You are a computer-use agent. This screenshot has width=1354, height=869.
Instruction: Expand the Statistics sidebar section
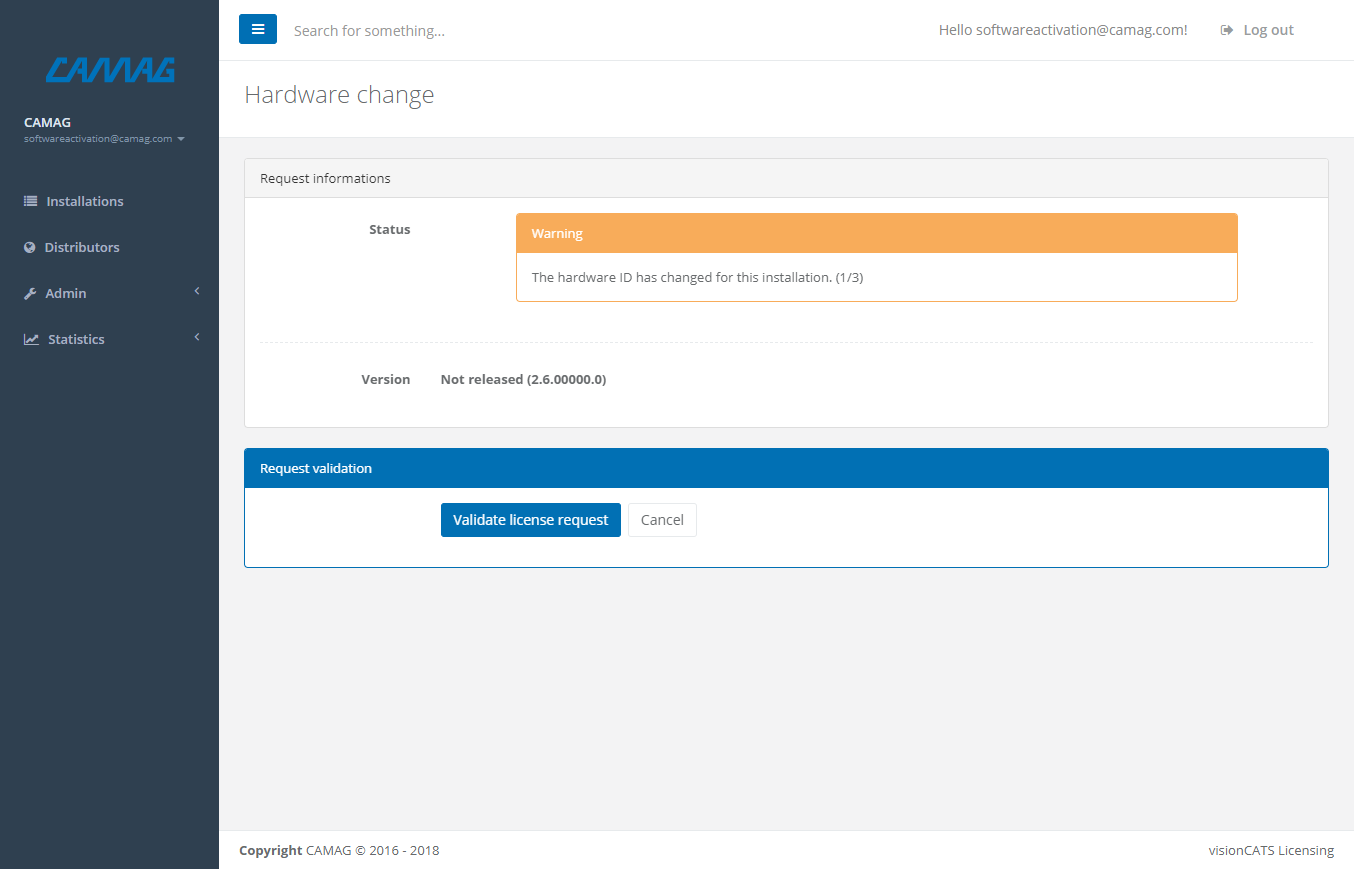109,338
